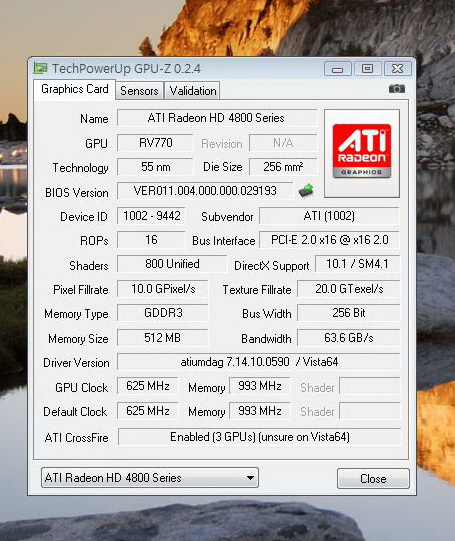Minimize the GPU-Z window

[x=338, y=69]
